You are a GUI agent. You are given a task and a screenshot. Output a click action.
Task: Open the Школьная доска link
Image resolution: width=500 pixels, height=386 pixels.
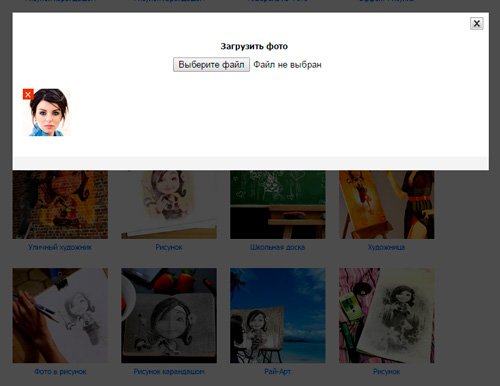pyautogui.click(x=278, y=247)
